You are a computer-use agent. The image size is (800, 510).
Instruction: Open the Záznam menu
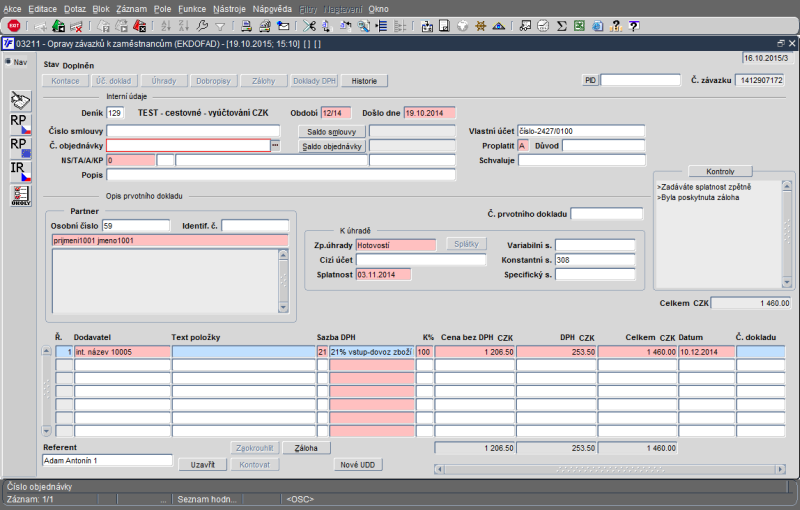pos(131,9)
